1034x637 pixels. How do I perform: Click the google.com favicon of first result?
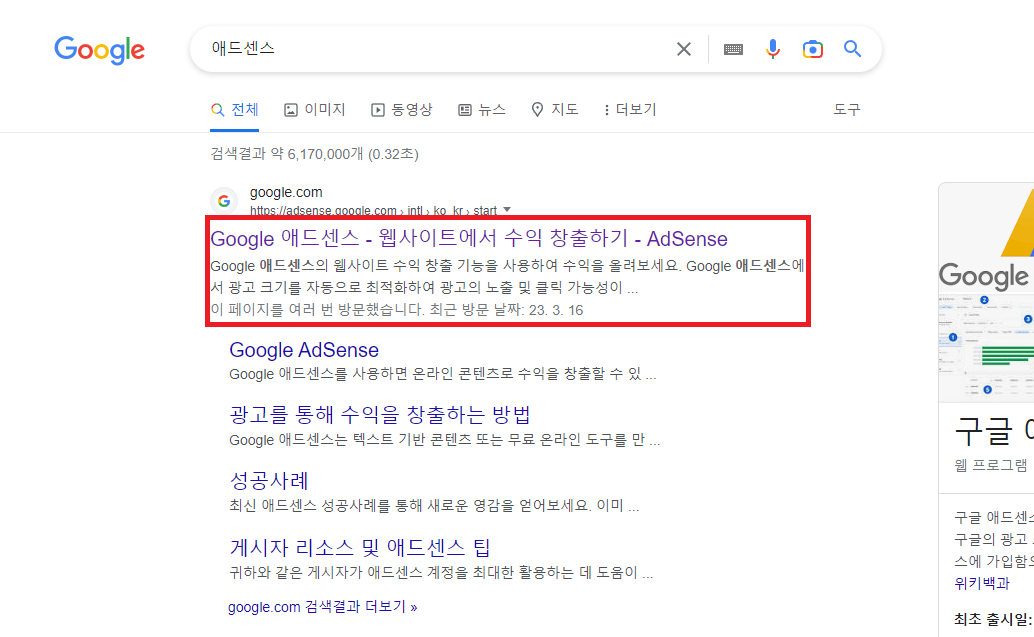pos(224,201)
